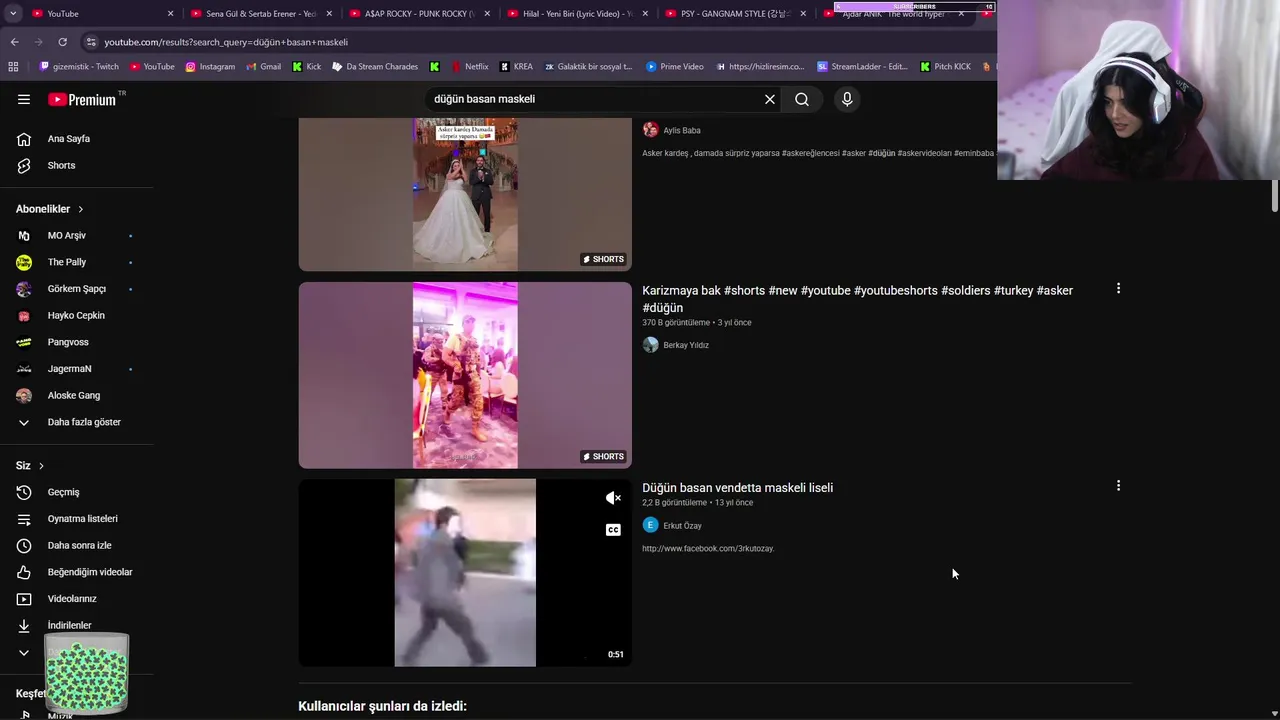The image size is (1280, 720).
Task: Open the YouTube hamburger guide menu
Action: pyautogui.click(x=24, y=99)
